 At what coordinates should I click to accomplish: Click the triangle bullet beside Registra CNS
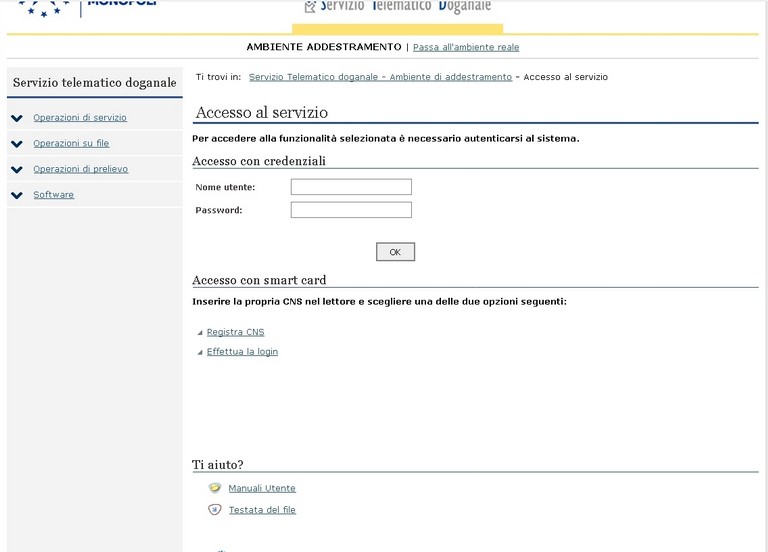tap(200, 333)
